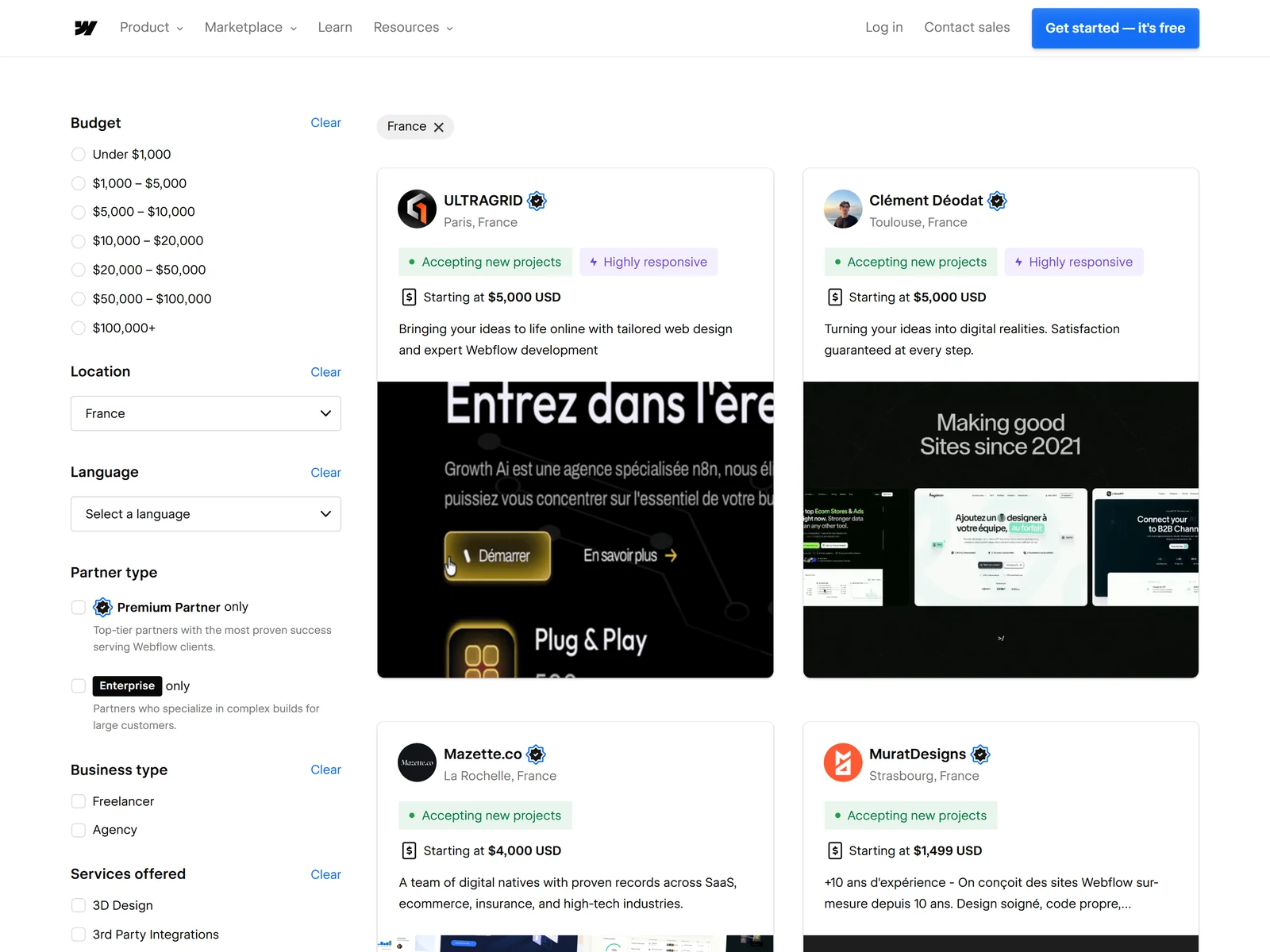Expand the Resources menu
1270x952 pixels.
click(414, 28)
